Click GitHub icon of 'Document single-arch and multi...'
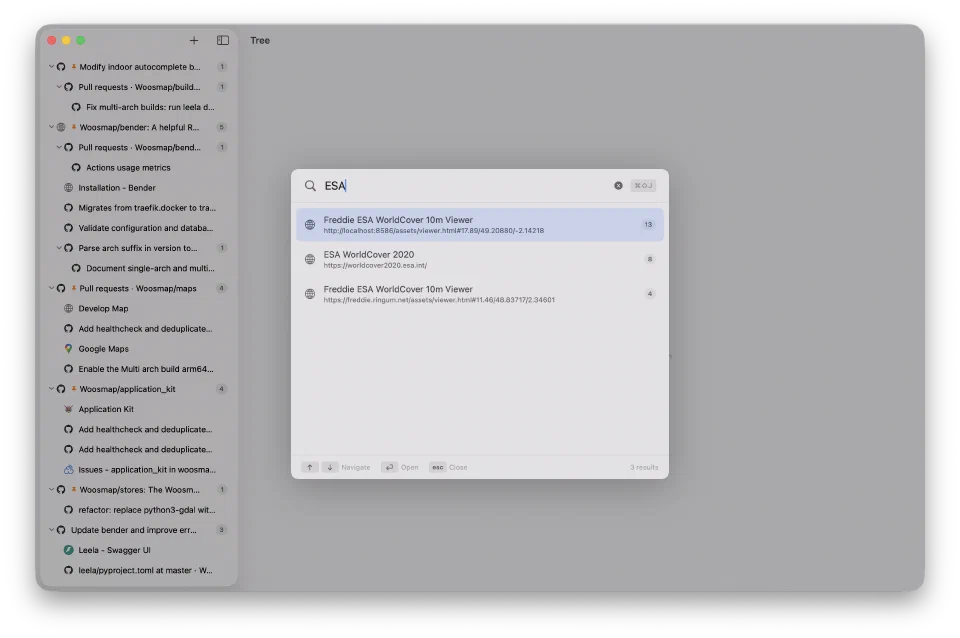Screen dimensions: 960x638 [76, 268]
